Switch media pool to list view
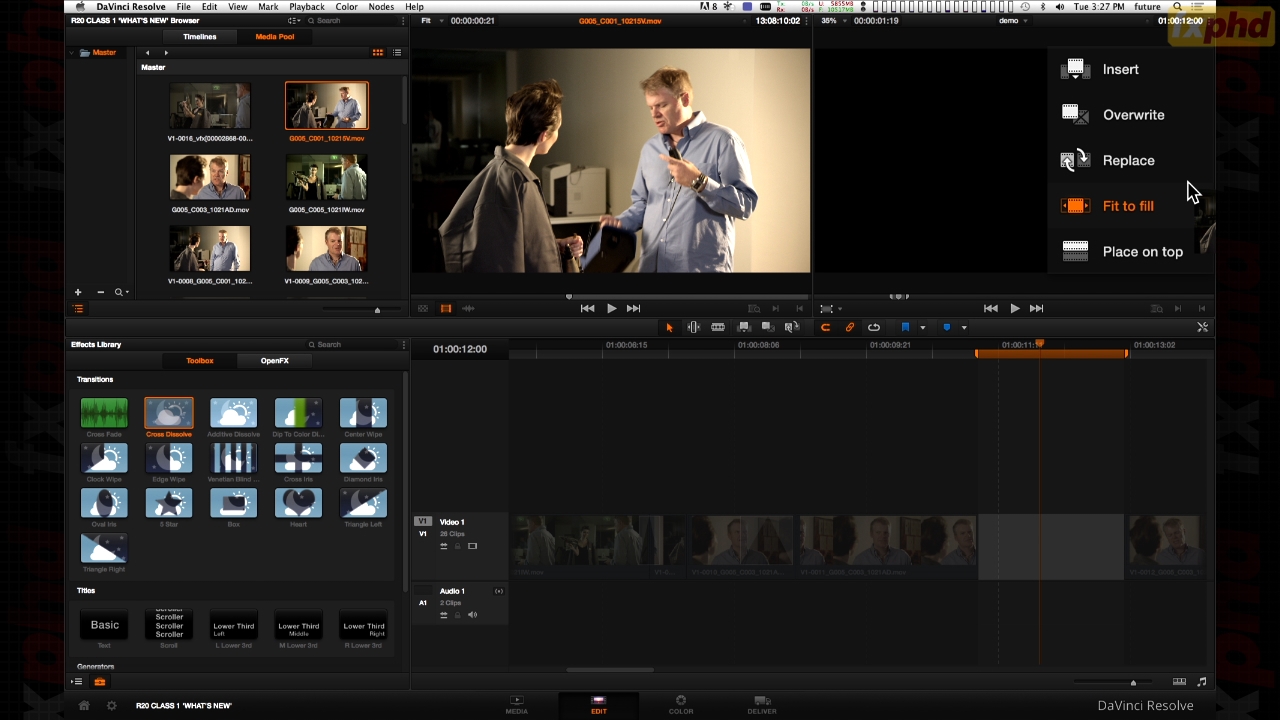Viewport: 1280px width, 720px height. pos(397,52)
